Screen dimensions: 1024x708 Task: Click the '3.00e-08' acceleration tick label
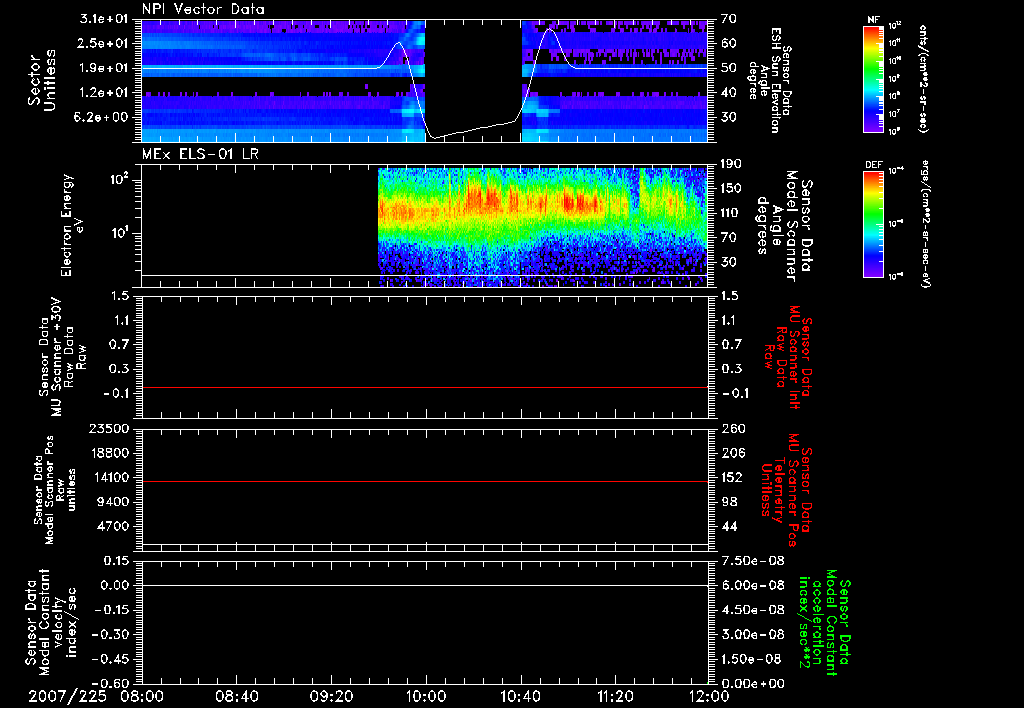(x=751, y=634)
